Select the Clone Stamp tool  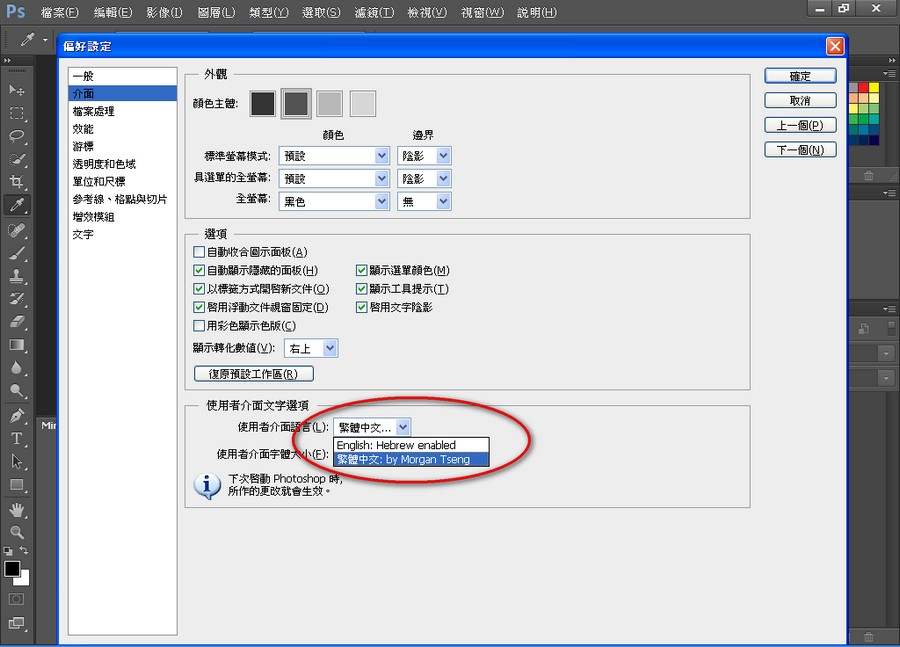17,276
